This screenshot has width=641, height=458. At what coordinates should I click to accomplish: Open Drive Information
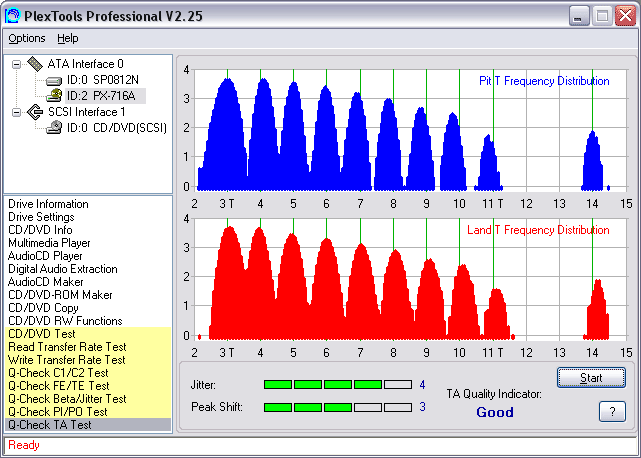(48, 204)
